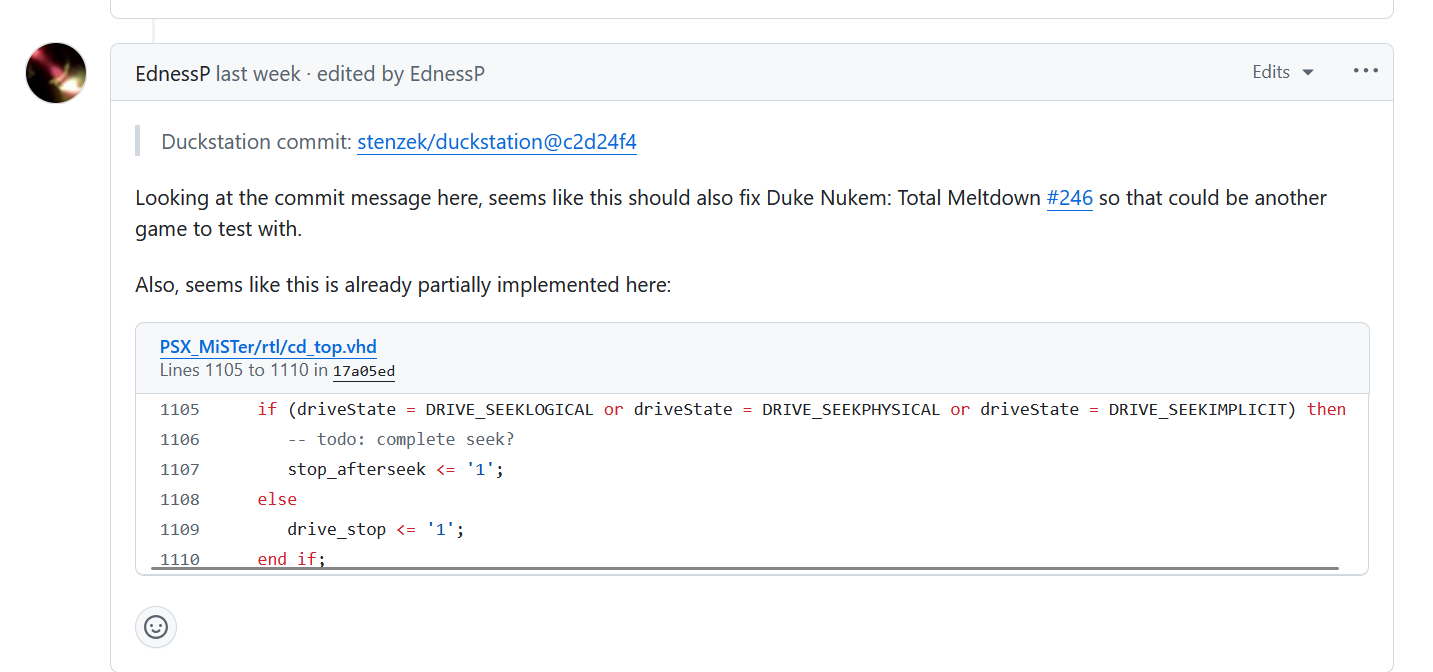This screenshot has width=1433, height=672.
Task: Open issue #246 link
Action: tap(1069, 198)
